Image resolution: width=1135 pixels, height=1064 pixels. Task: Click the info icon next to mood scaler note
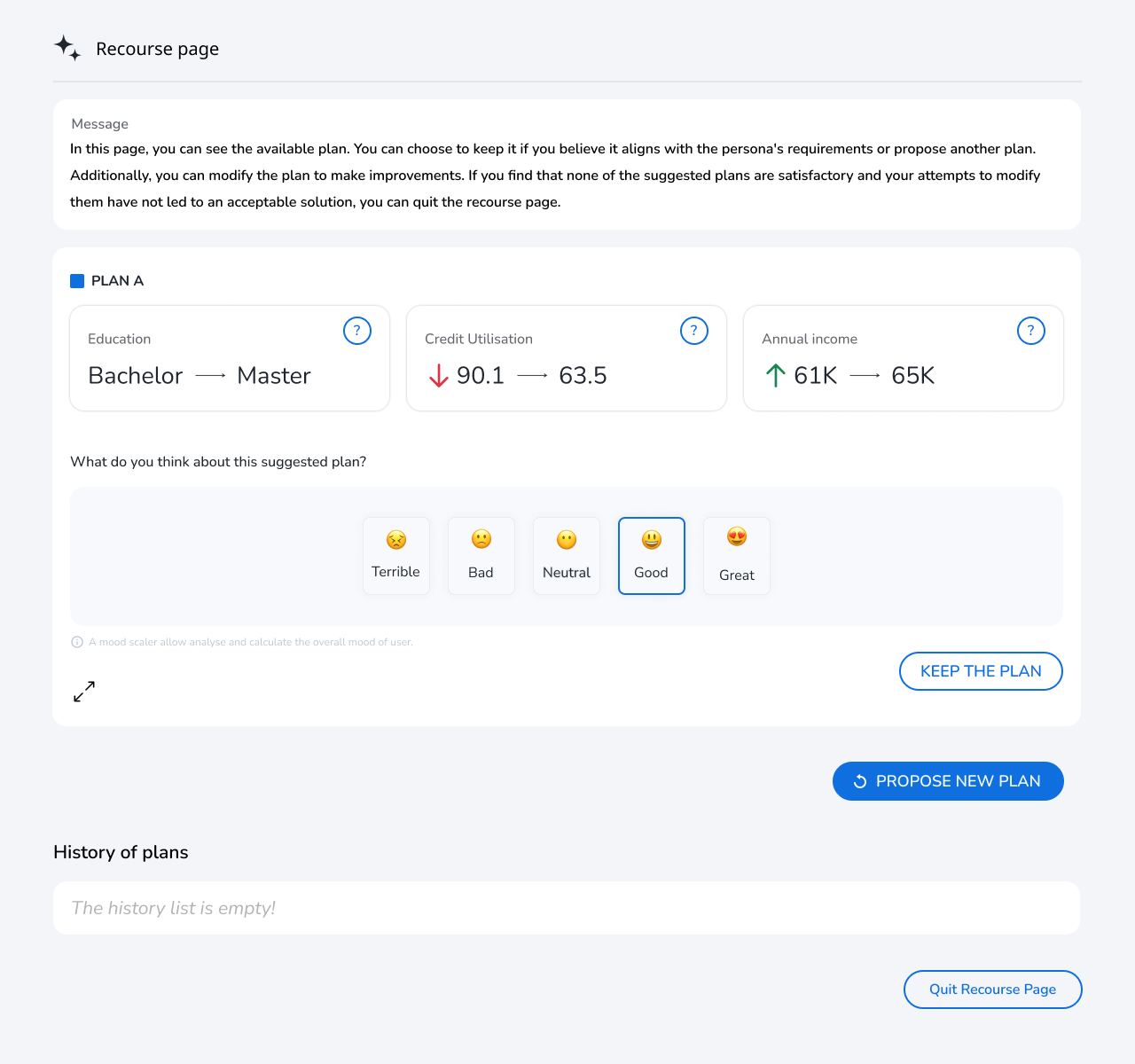tap(77, 642)
